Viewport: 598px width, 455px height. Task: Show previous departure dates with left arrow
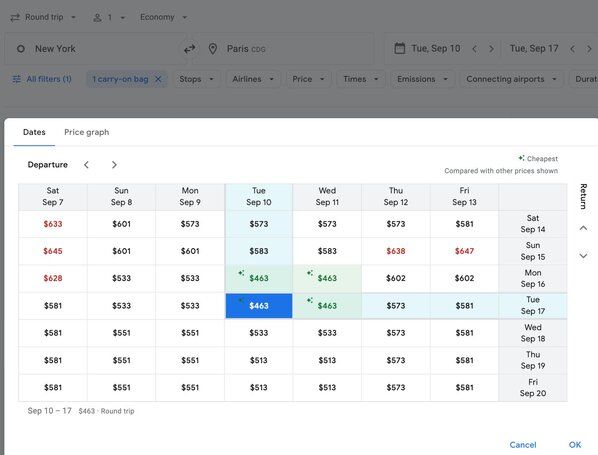(x=87, y=165)
